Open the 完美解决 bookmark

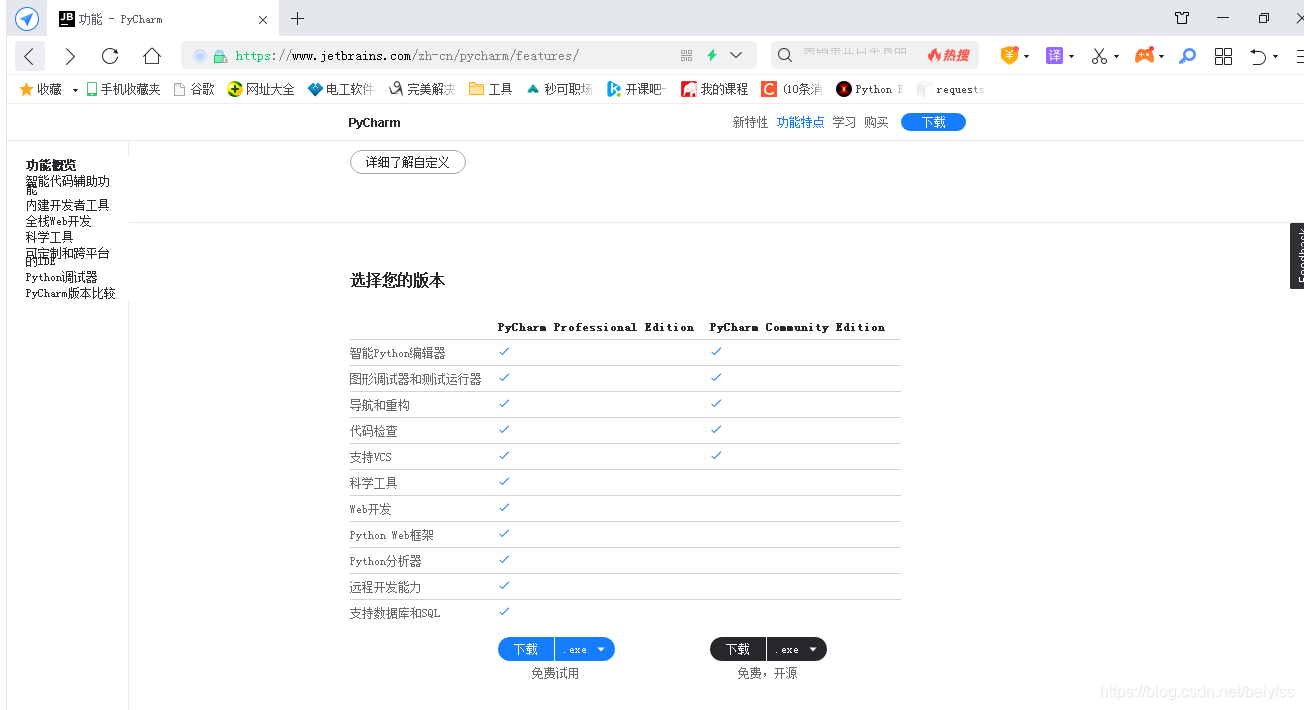[421, 89]
